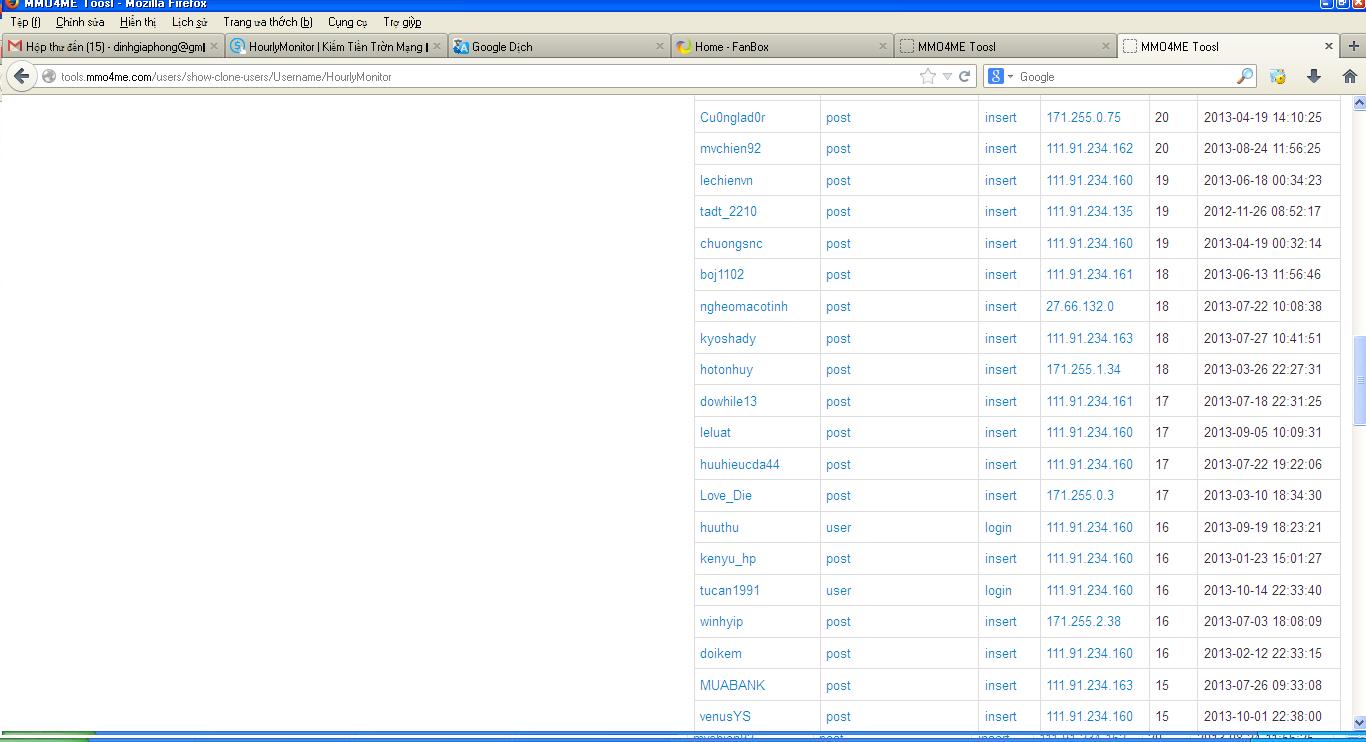This screenshot has width=1366, height=742.
Task: Bookmark this page with the star icon
Action: point(928,76)
